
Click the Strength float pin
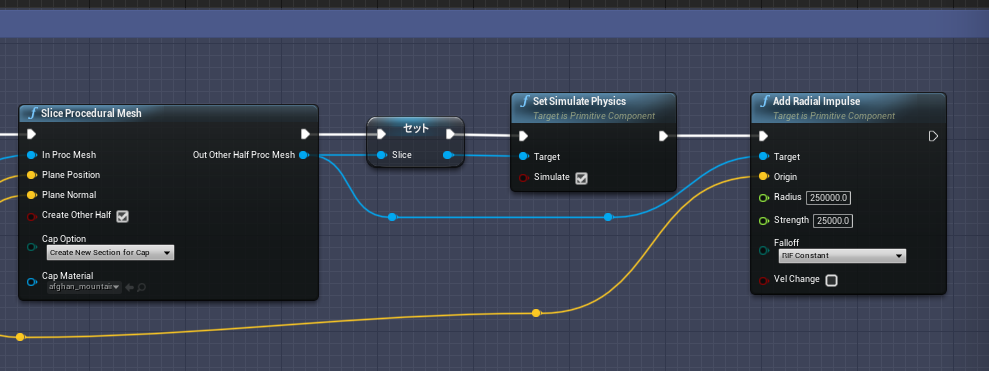(763, 221)
